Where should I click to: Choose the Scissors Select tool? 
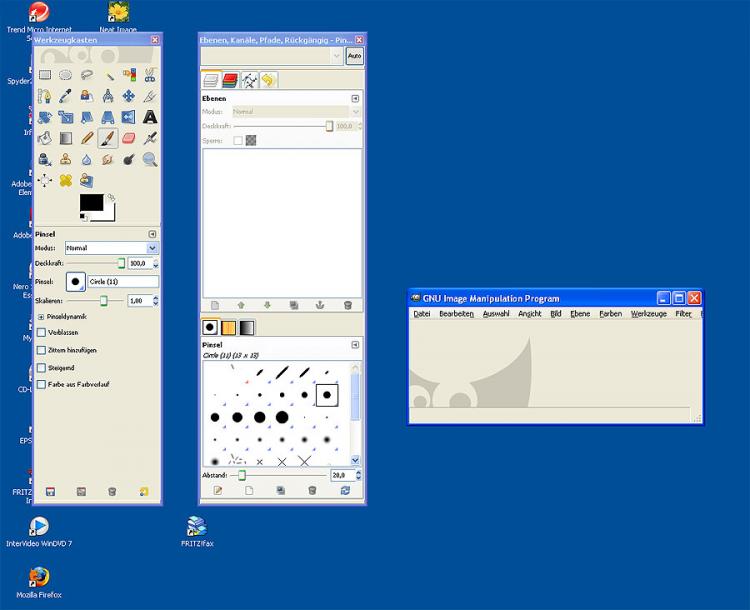(150, 75)
